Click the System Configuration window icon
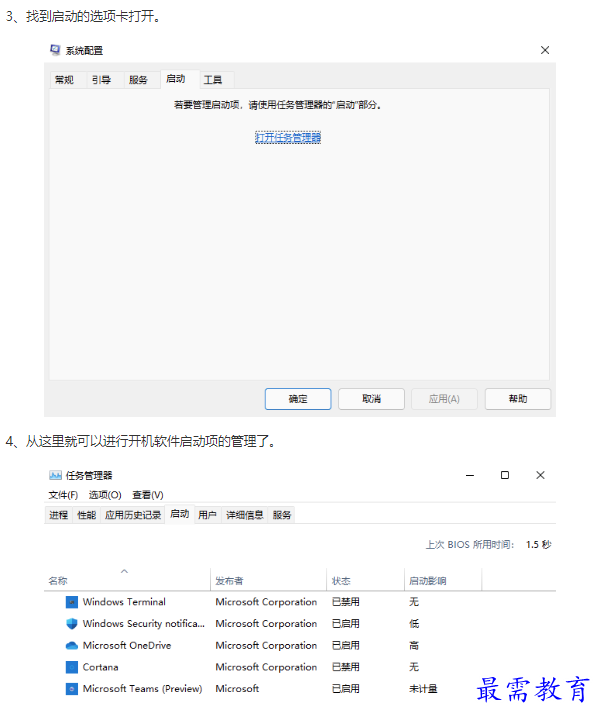Image resolution: width=598 pixels, height=721 pixels. (x=55, y=50)
